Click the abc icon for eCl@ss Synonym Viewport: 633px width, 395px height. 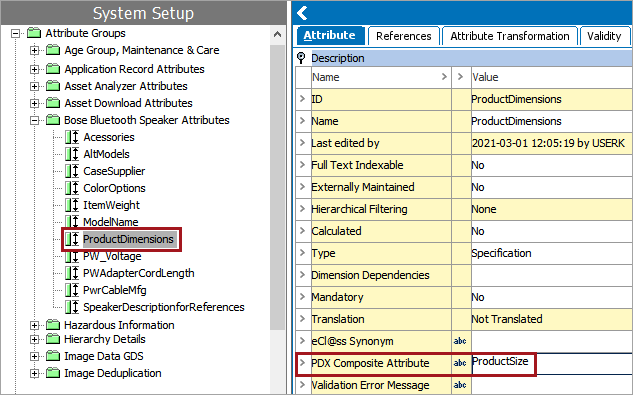point(460,341)
